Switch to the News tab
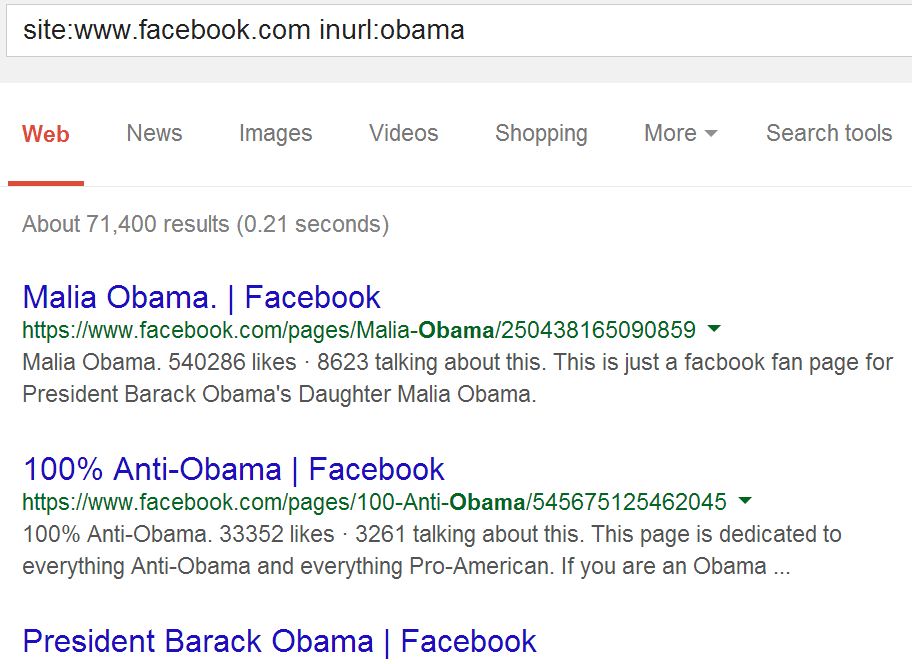The height and width of the screenshot is (664, 912). click(154, 133)
